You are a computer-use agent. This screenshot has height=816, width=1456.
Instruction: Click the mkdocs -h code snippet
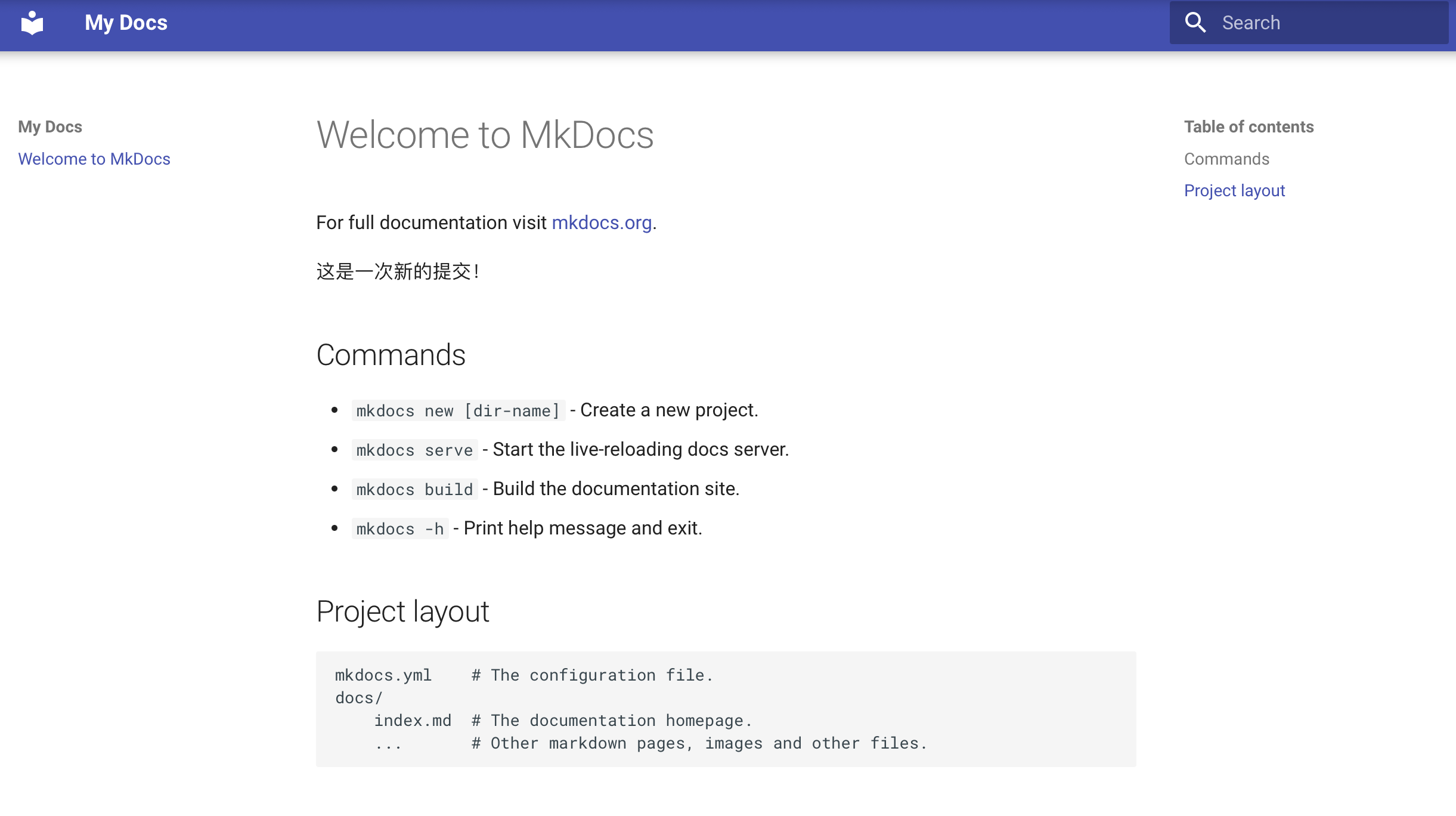(x=399, y=528)
